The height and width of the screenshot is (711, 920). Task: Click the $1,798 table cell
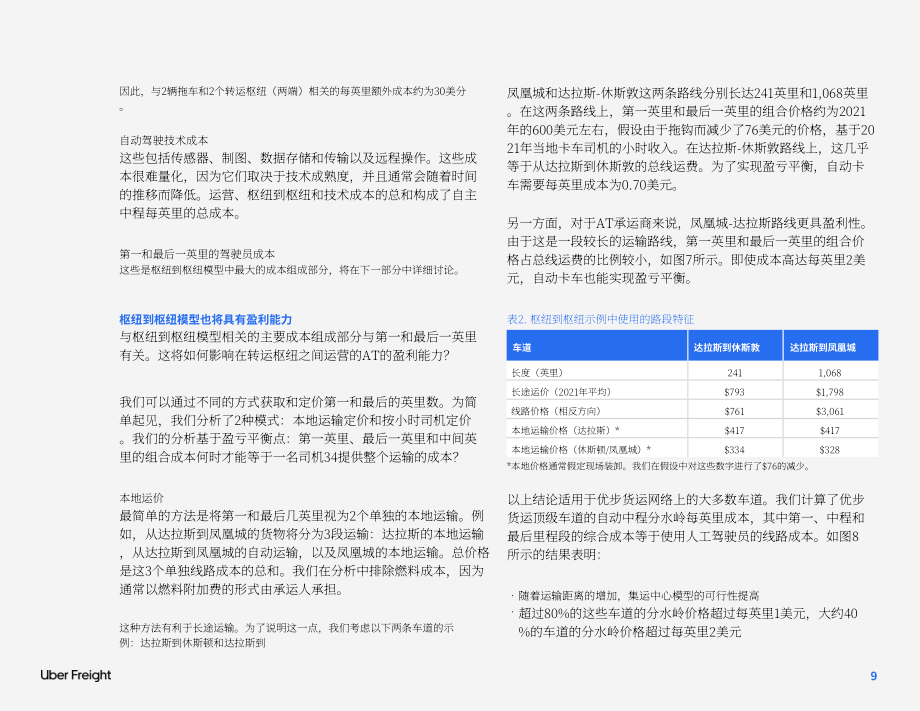pyautogui.click(x=830, y=392)
